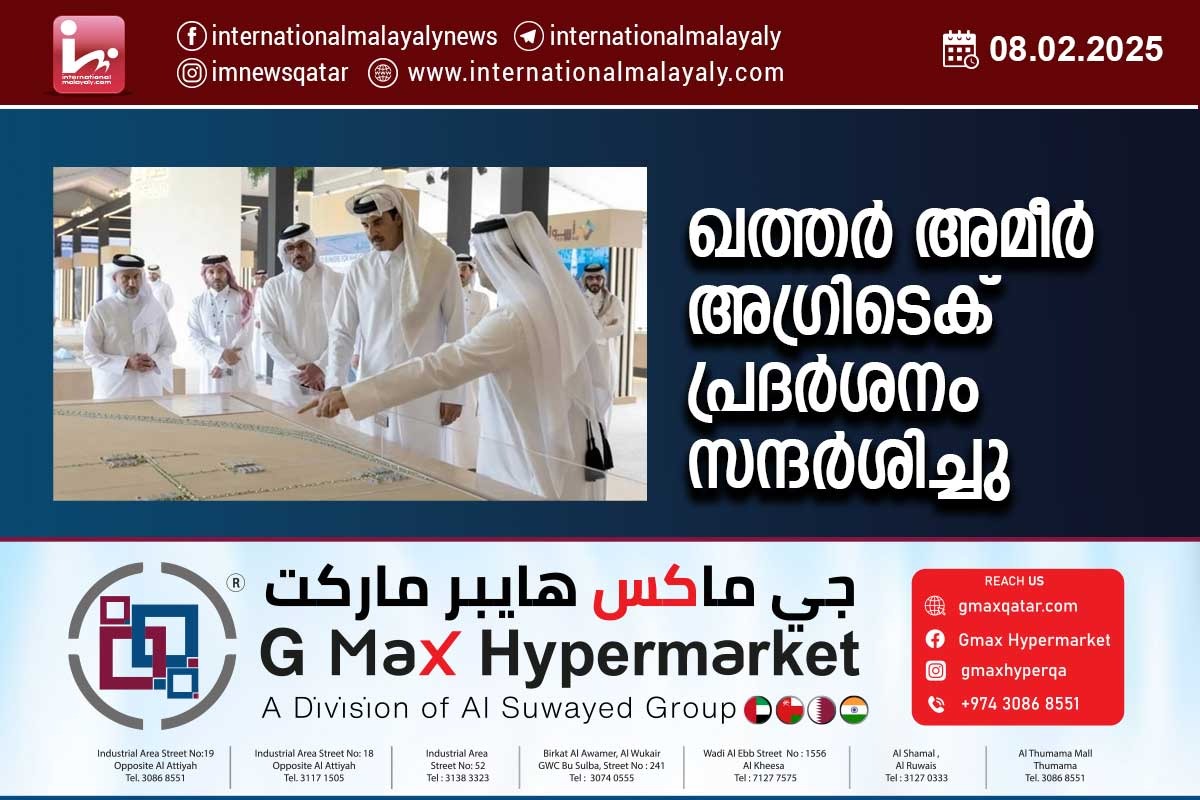Image resolution: width=1200 pixels, height=800 pixels.
Task: Open the Qatar Amir exhibition photo
Action: coord(350,333)
